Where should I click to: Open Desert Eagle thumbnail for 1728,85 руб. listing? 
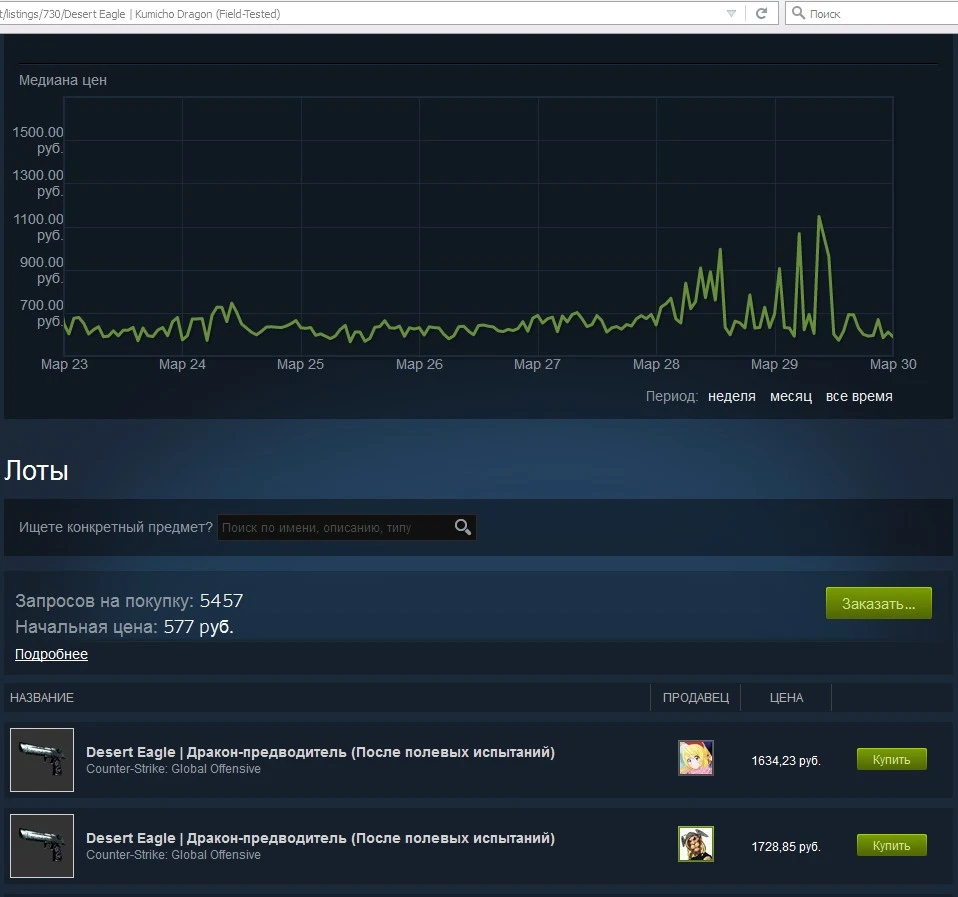(42, 846)
